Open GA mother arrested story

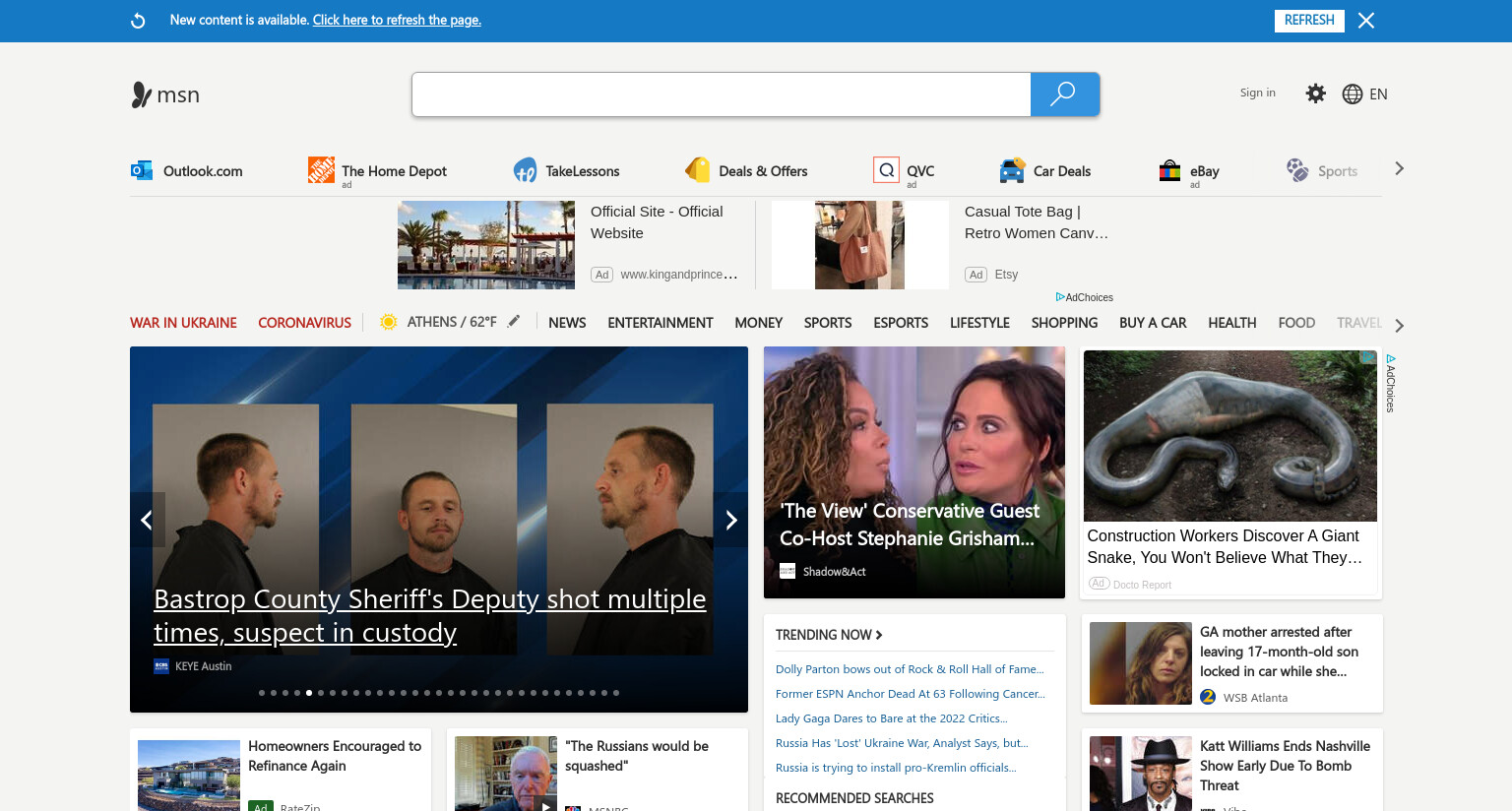1232,663
